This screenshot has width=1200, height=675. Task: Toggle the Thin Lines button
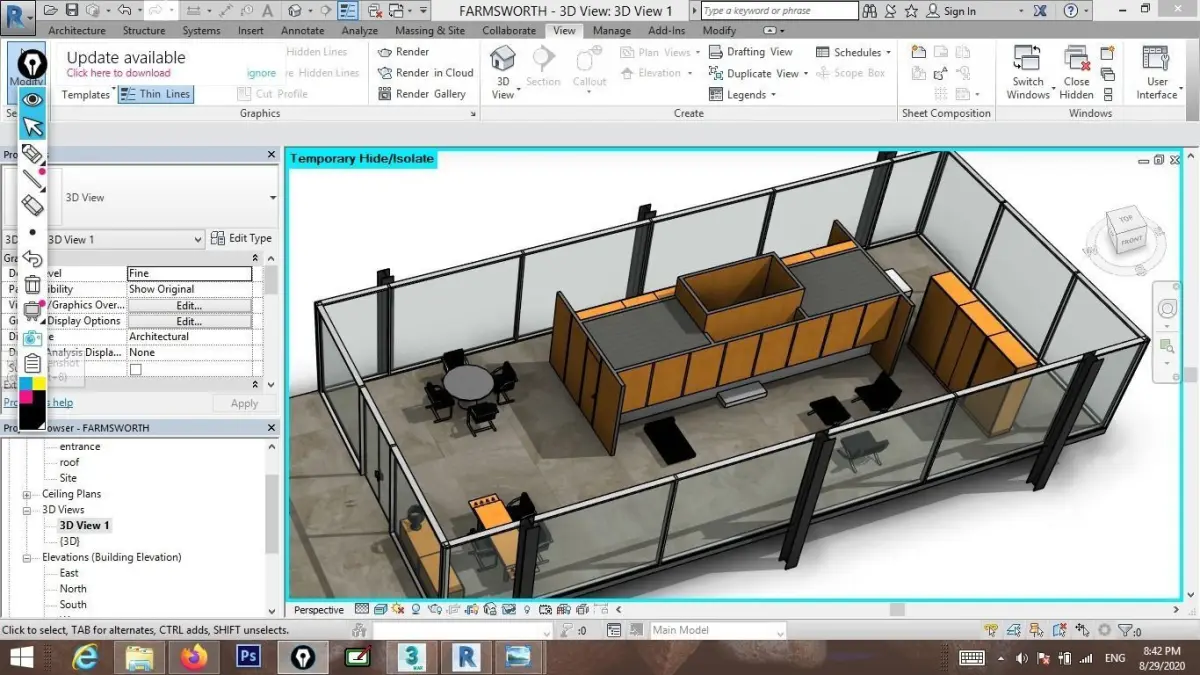156,94
